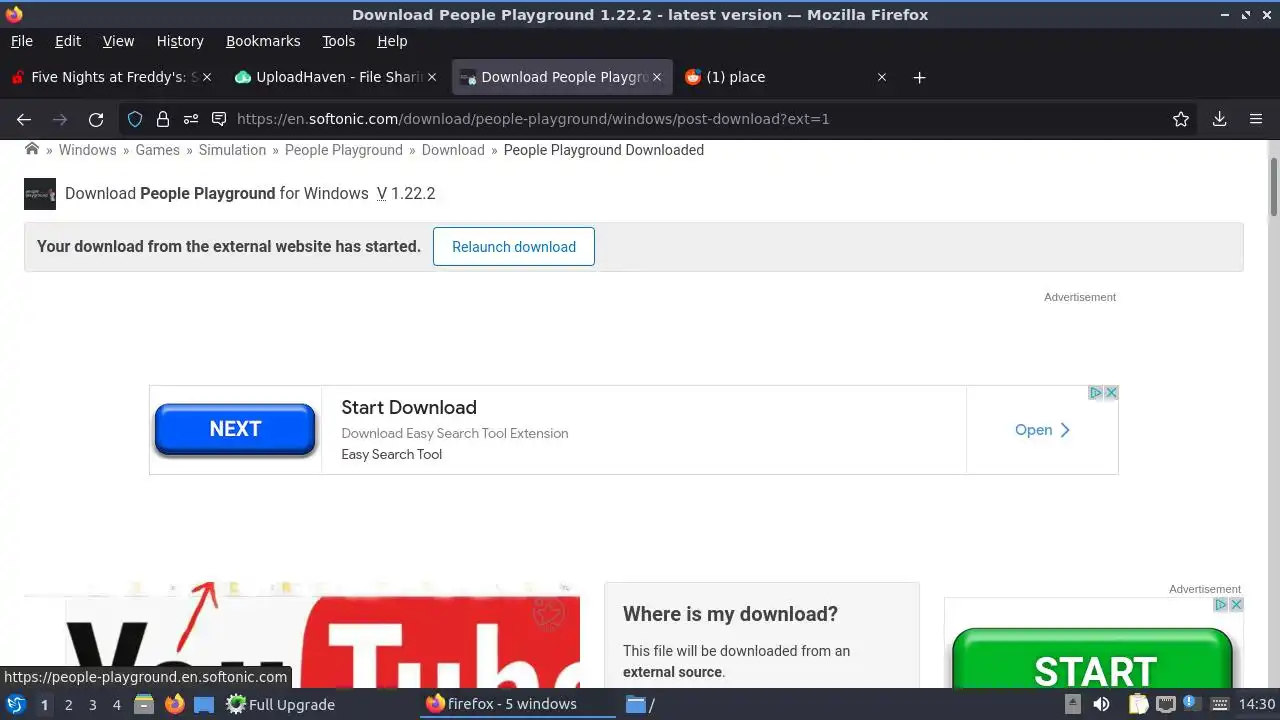Click the Start Download ad headline
1280x720 pixels.
pyautogui.click(x=409, y=407)
